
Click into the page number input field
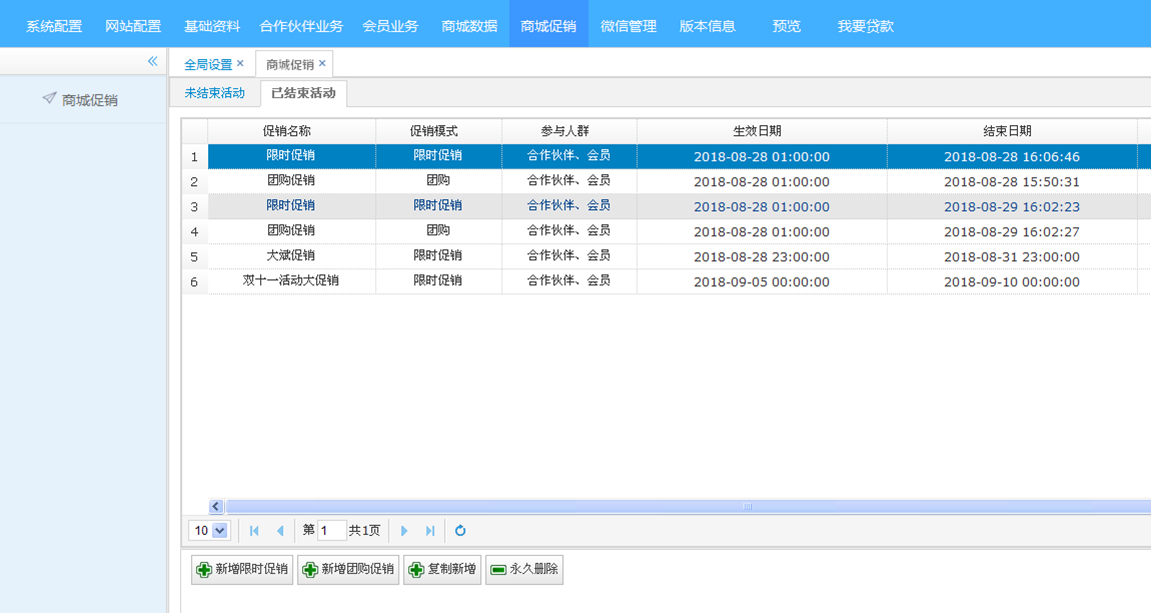tap(332, 531)
